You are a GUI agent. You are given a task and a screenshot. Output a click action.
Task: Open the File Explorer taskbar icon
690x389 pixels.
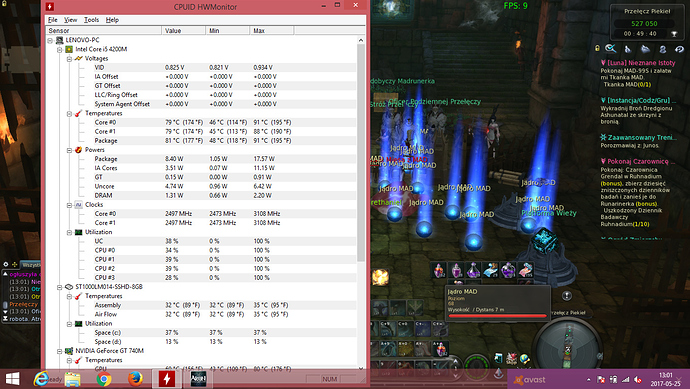73,379
